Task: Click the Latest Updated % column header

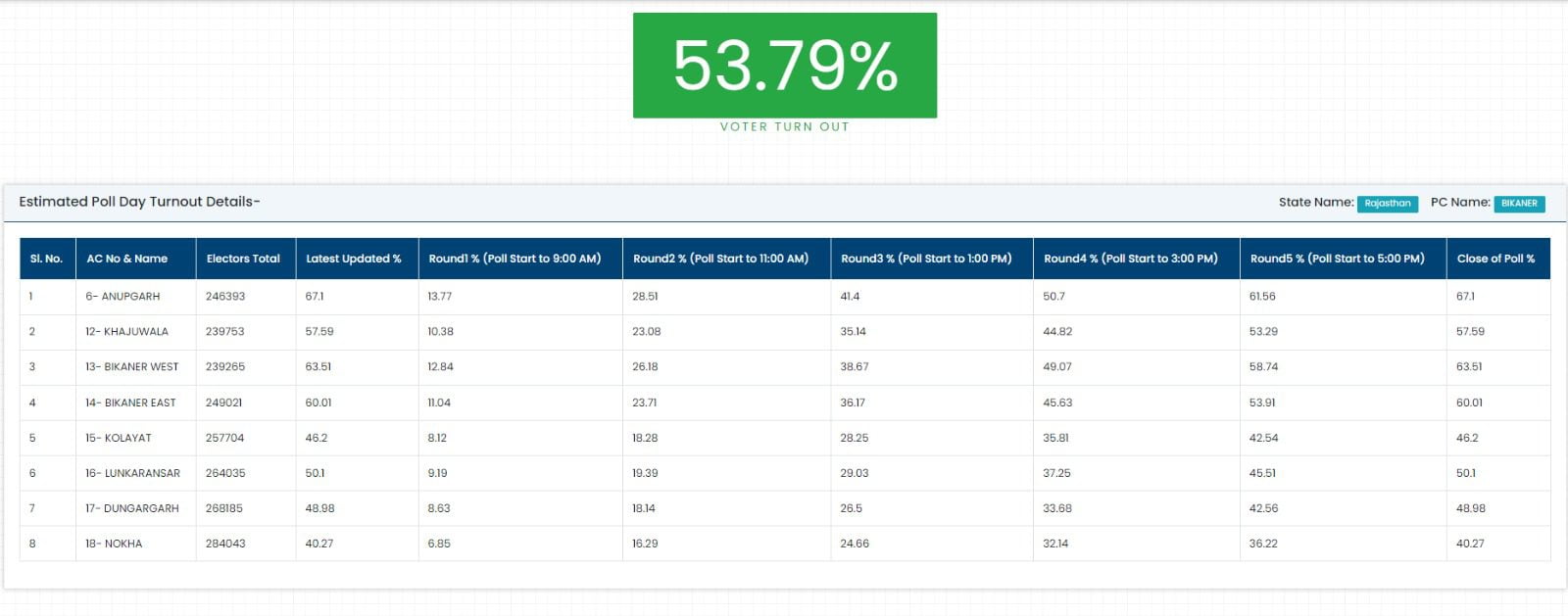Action: [x=354, y=259]
